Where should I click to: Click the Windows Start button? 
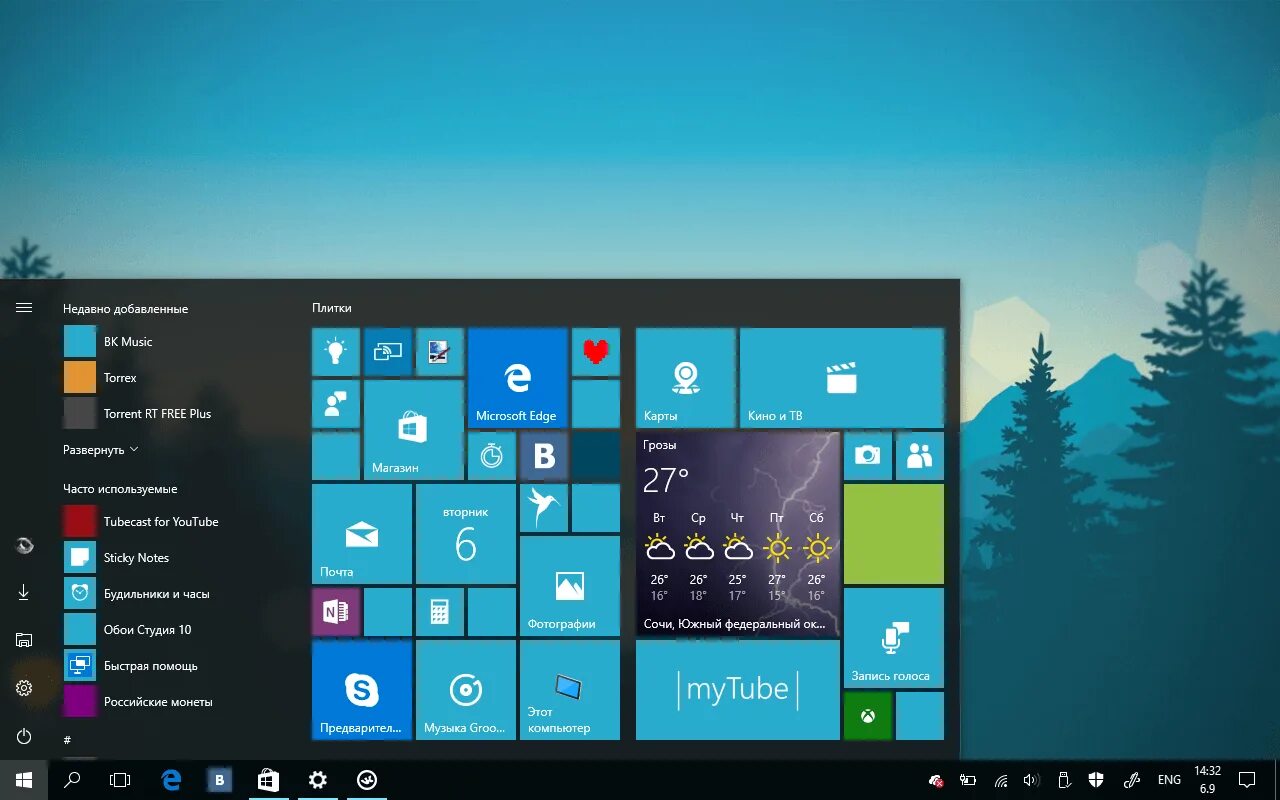coord(24,780)
